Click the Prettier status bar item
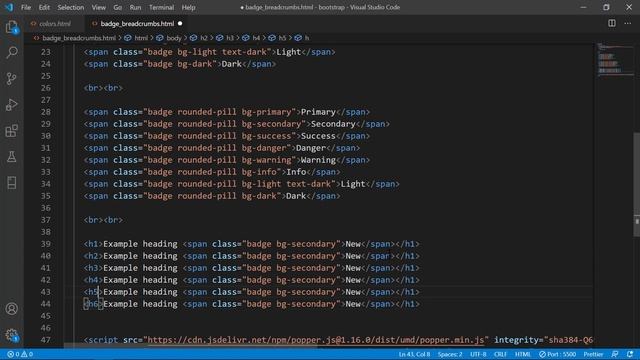The image size is (640, 360). point(593,354)
